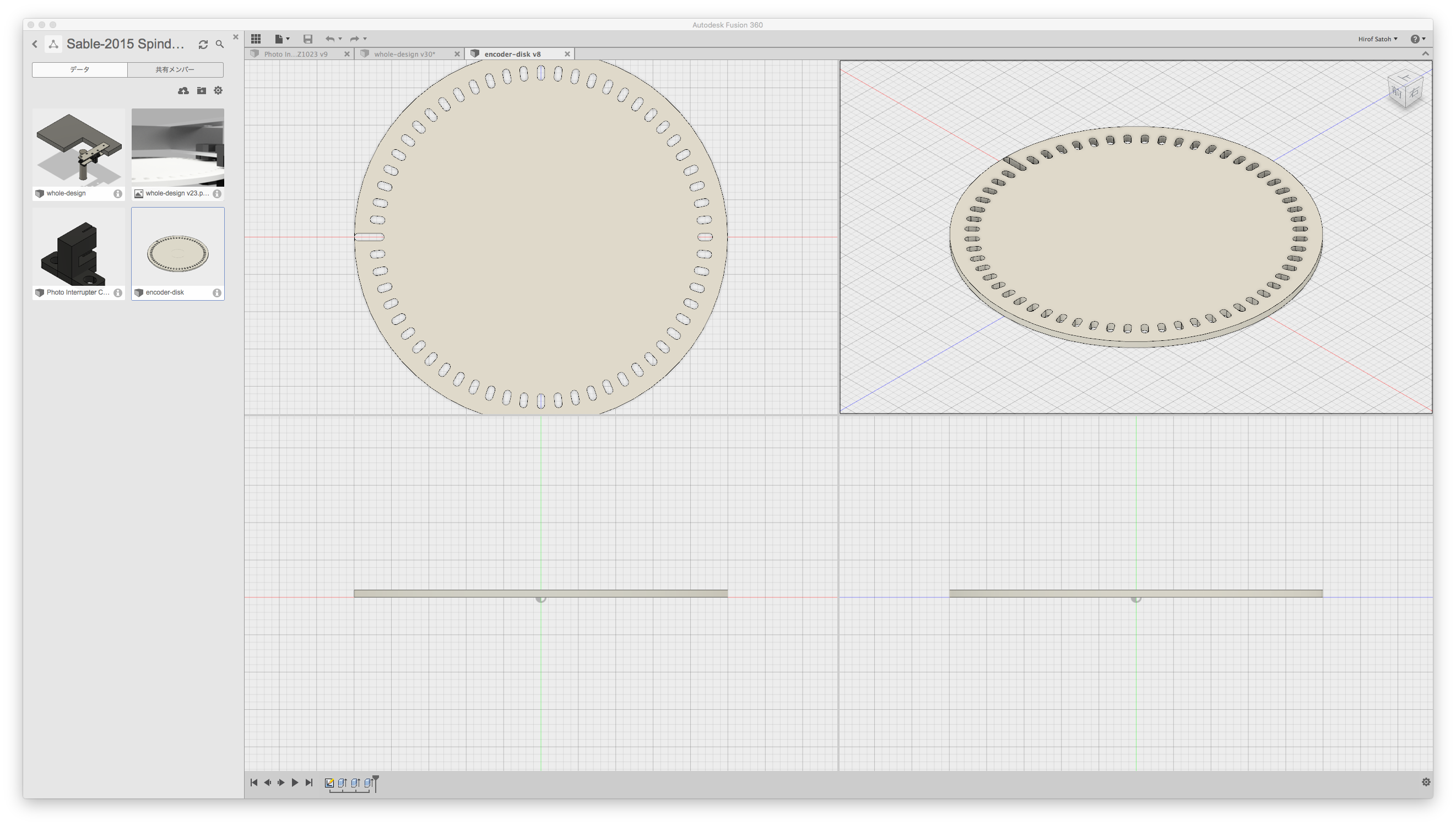Toggle capture design history marker

[329, 783]
